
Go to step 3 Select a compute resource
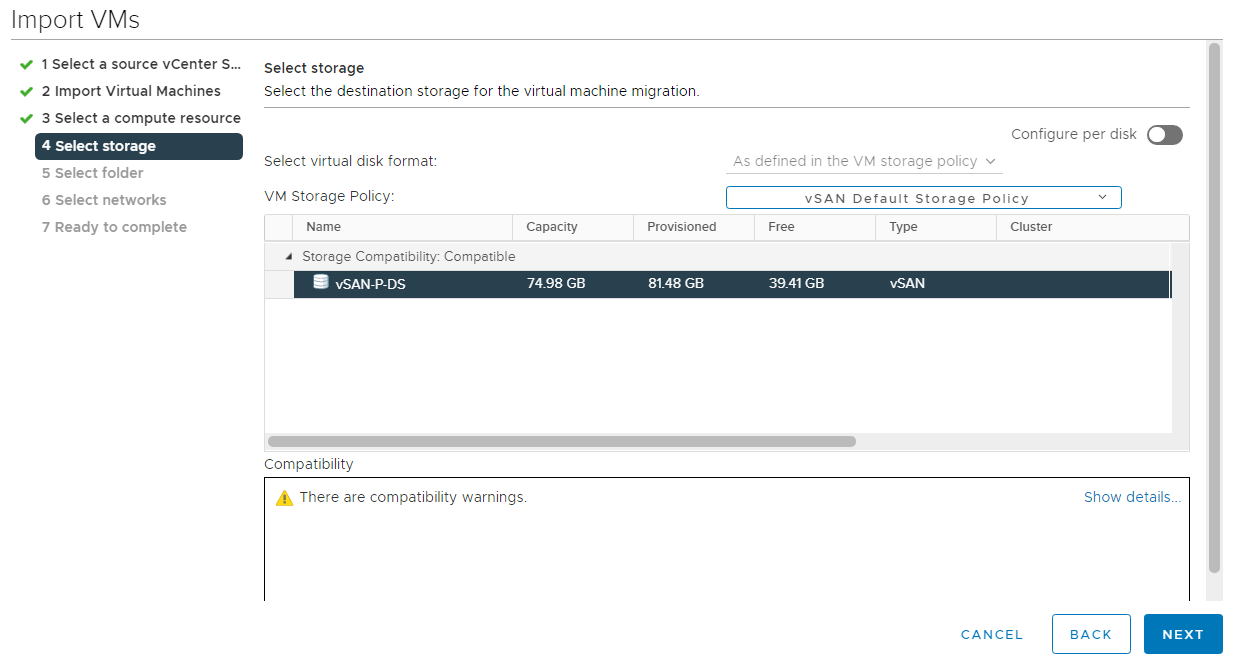[x=141, y=118]
